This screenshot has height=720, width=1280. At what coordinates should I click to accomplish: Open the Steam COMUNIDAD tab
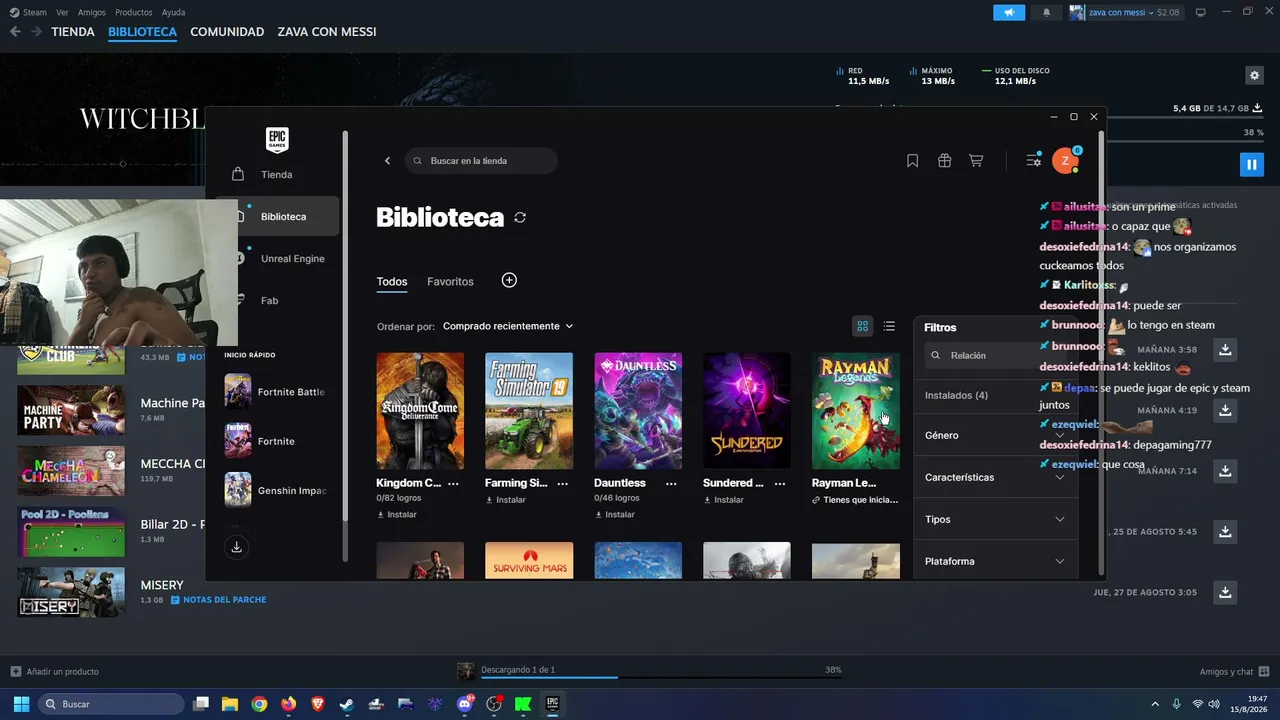(x=227, y=32)
